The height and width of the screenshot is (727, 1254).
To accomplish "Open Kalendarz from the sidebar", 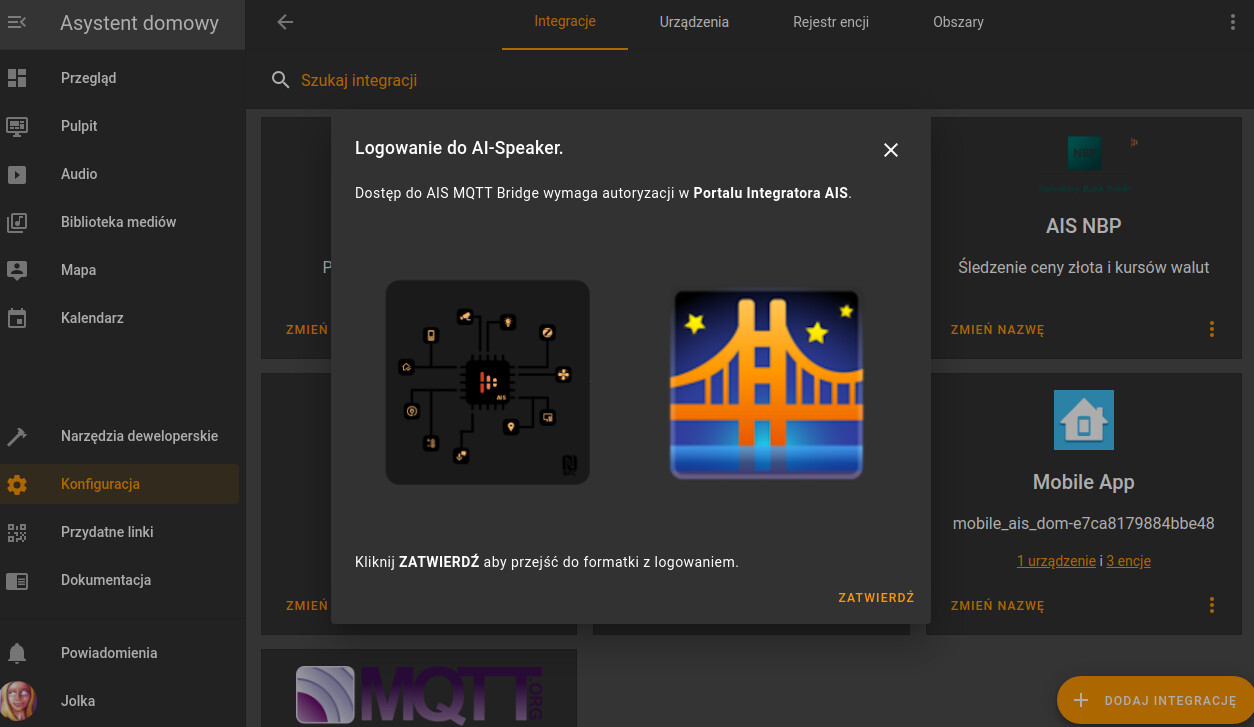I will click(120, 318).
